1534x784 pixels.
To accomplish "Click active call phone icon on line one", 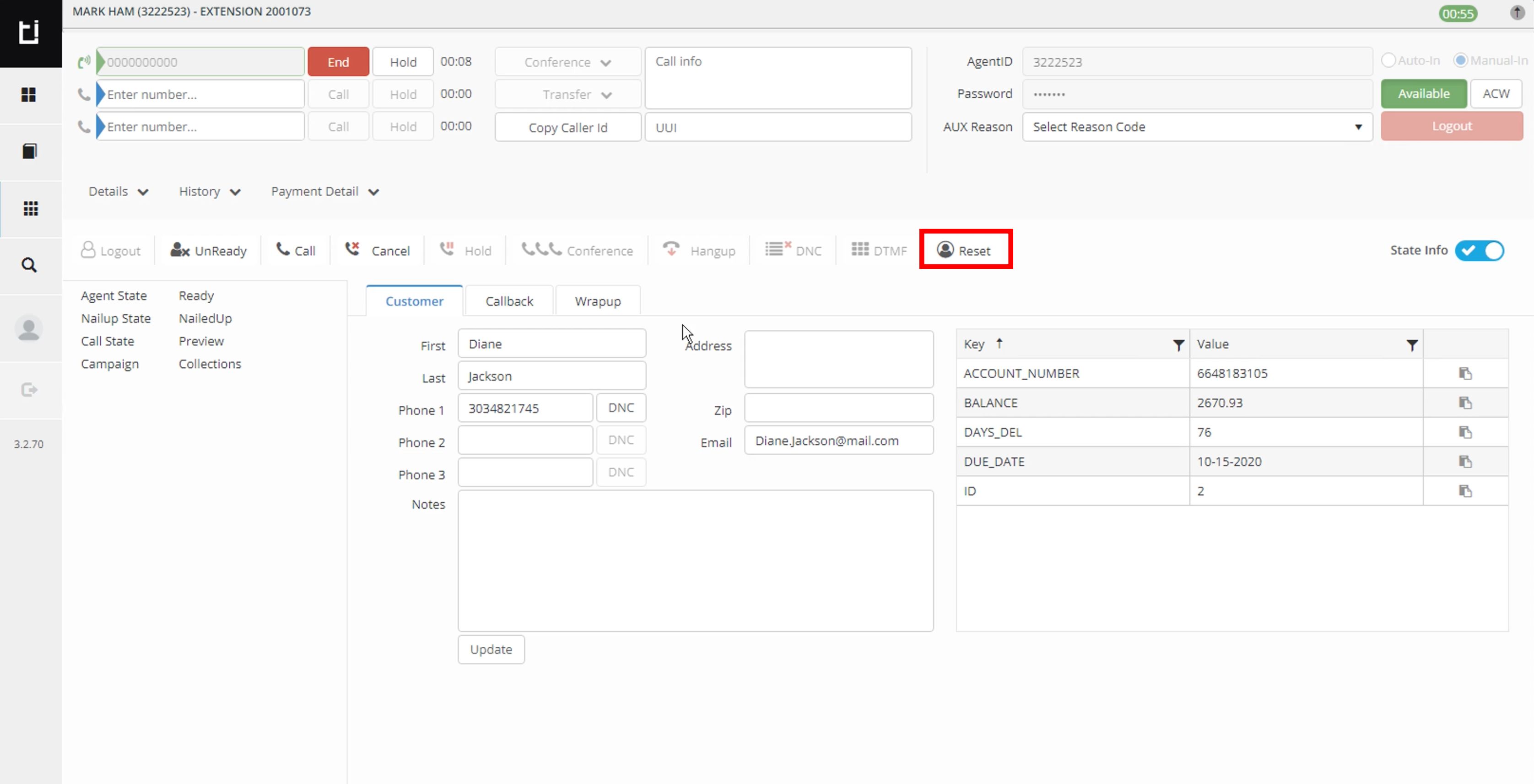I will 84,62.
